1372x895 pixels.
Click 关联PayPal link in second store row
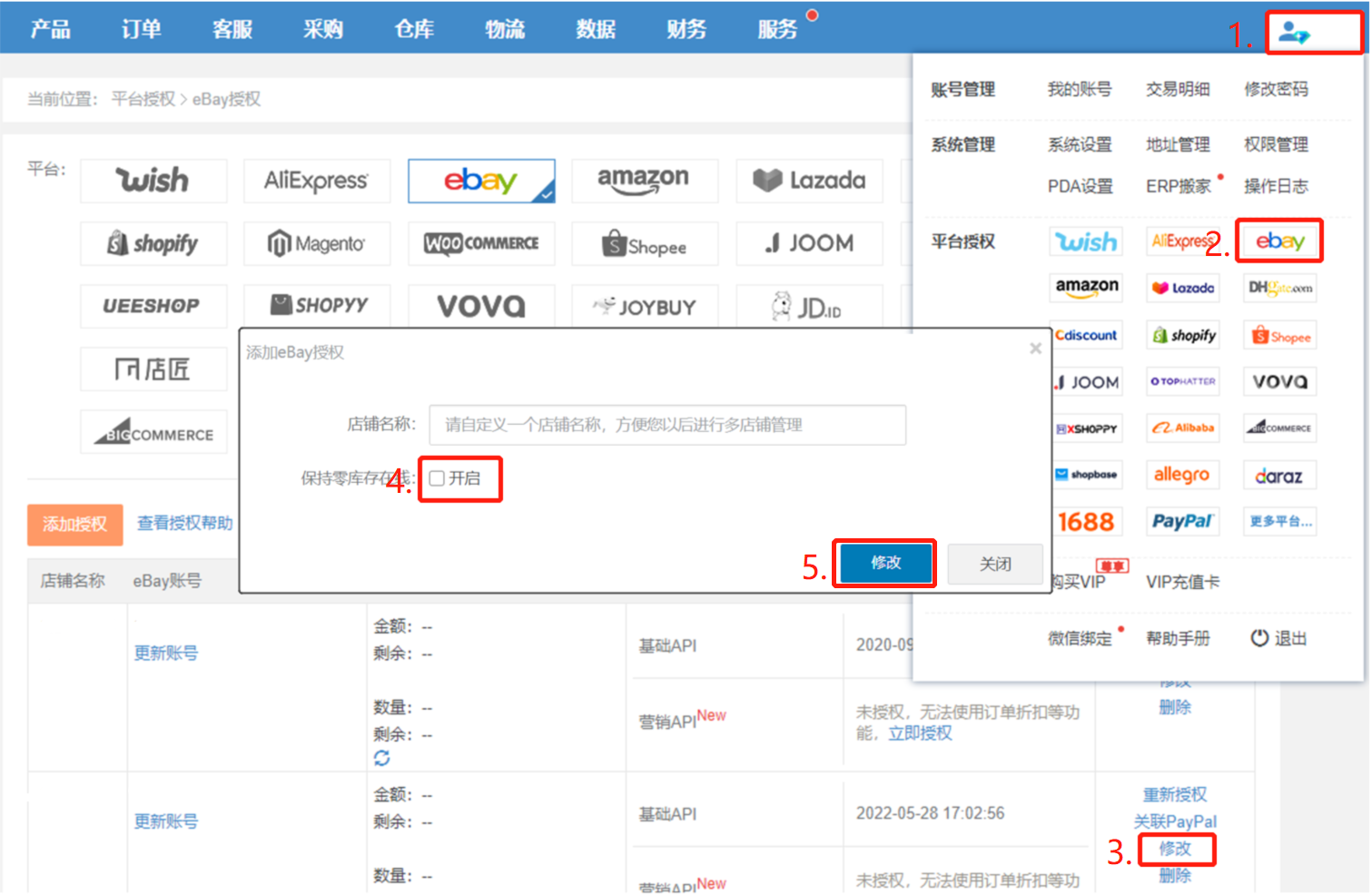tap(1175, 821)
